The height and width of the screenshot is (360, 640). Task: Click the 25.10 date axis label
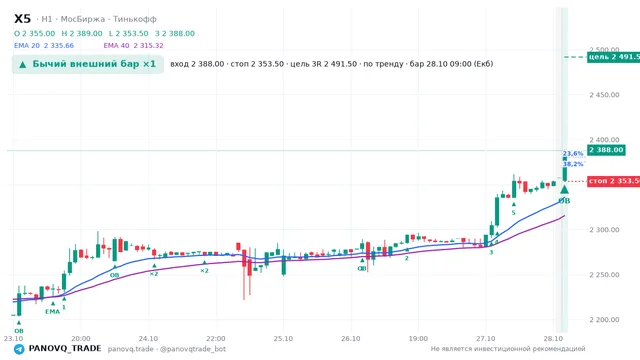283,339
